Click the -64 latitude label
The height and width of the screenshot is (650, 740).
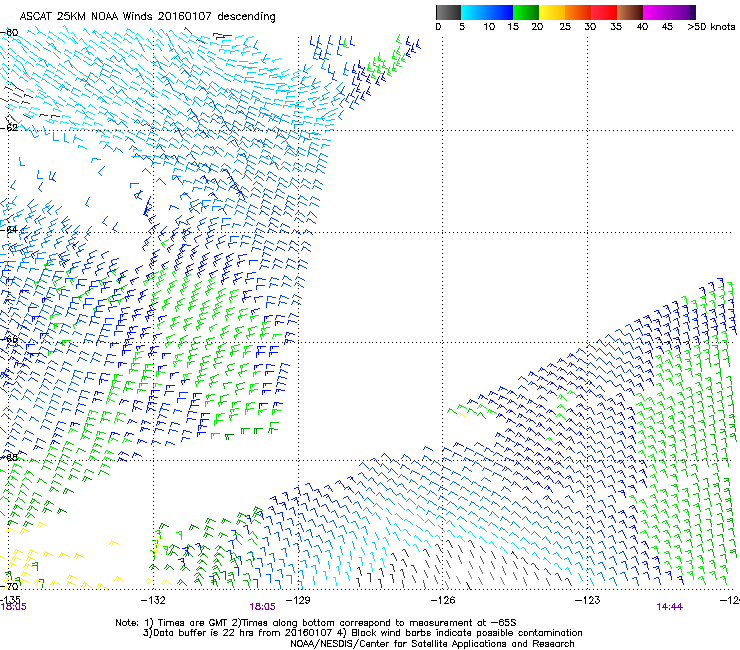(9, 230)
